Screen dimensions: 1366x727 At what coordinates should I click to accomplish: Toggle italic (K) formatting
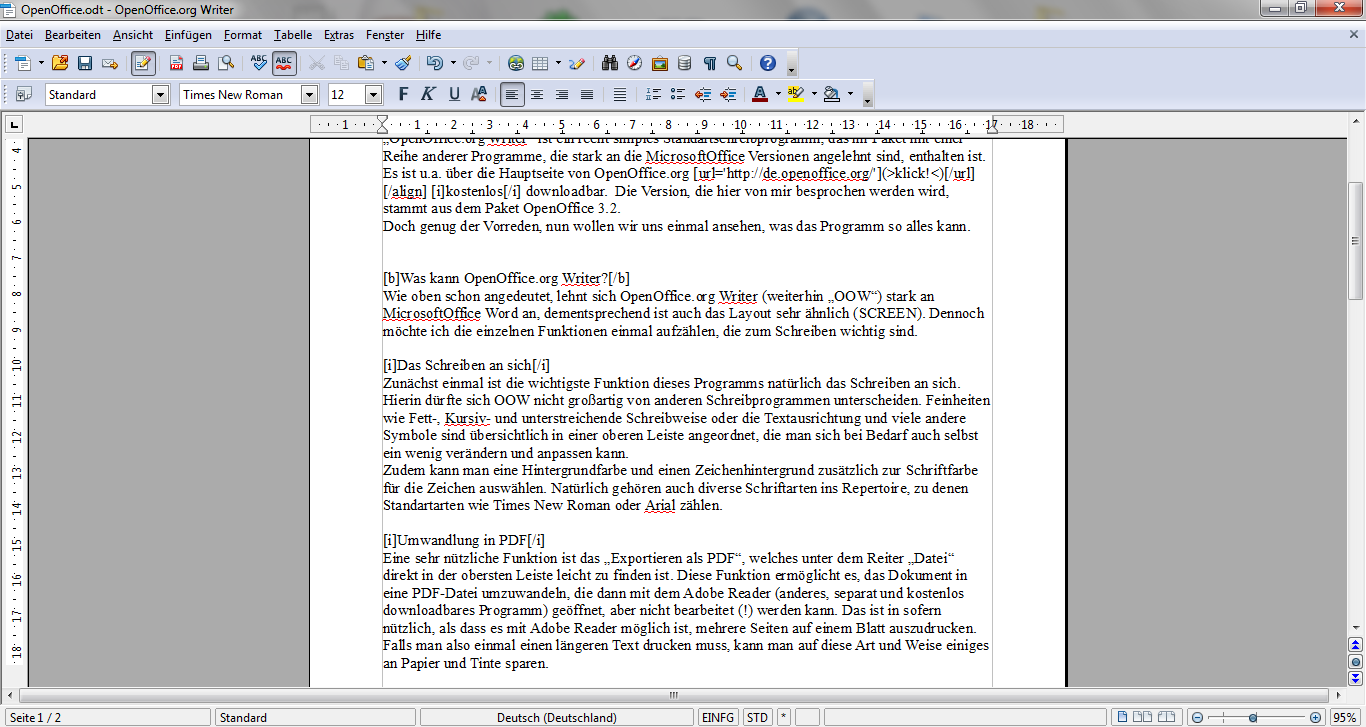coord(428,94)
